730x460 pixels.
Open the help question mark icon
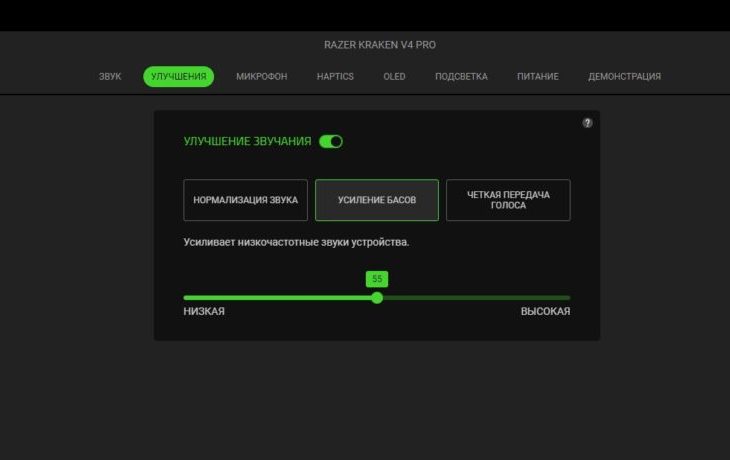587,123
